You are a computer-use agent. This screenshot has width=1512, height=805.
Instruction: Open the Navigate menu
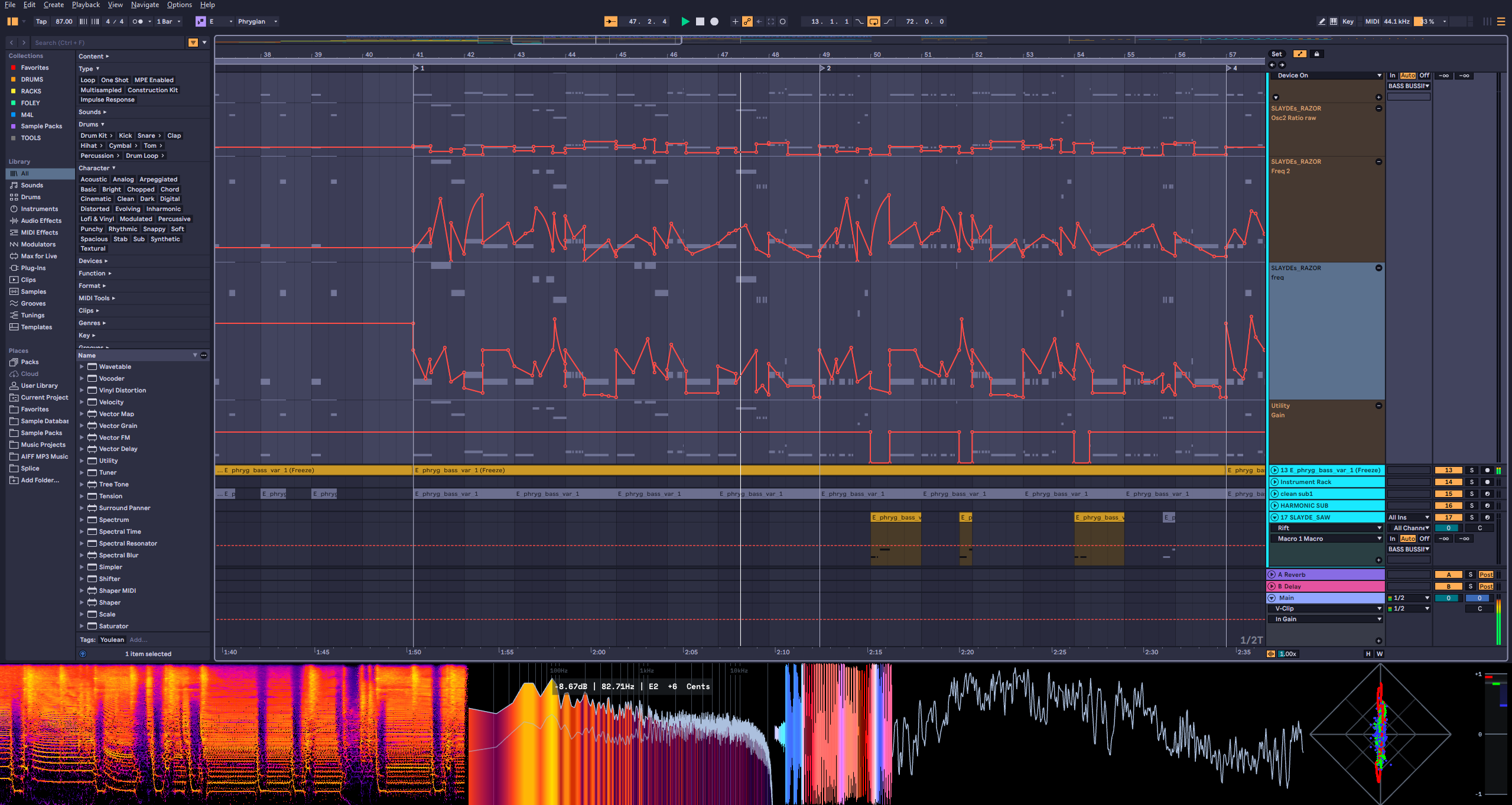click(x=145, y=5)
